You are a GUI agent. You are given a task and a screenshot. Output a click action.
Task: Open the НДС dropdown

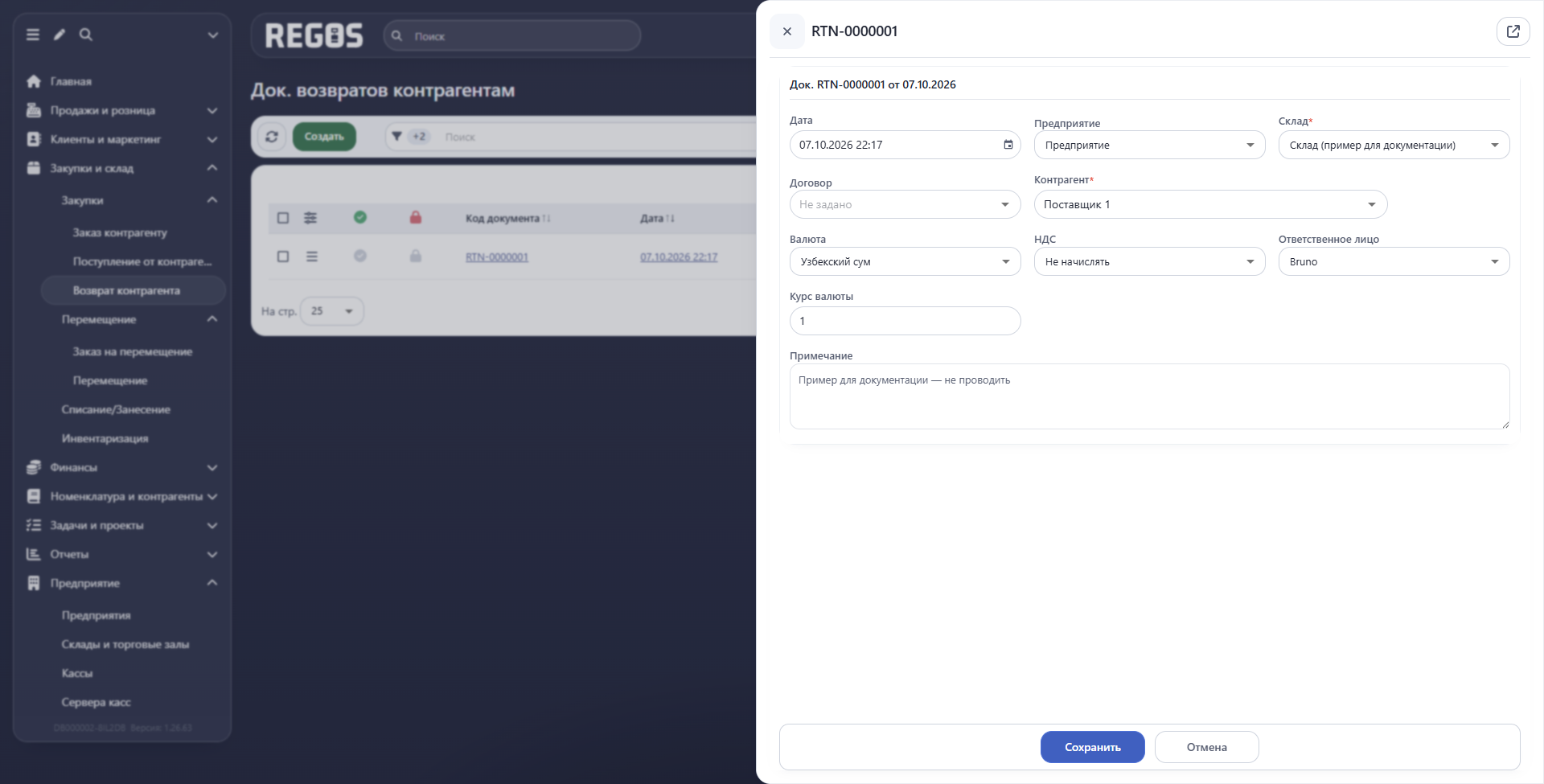[1149, 261]
